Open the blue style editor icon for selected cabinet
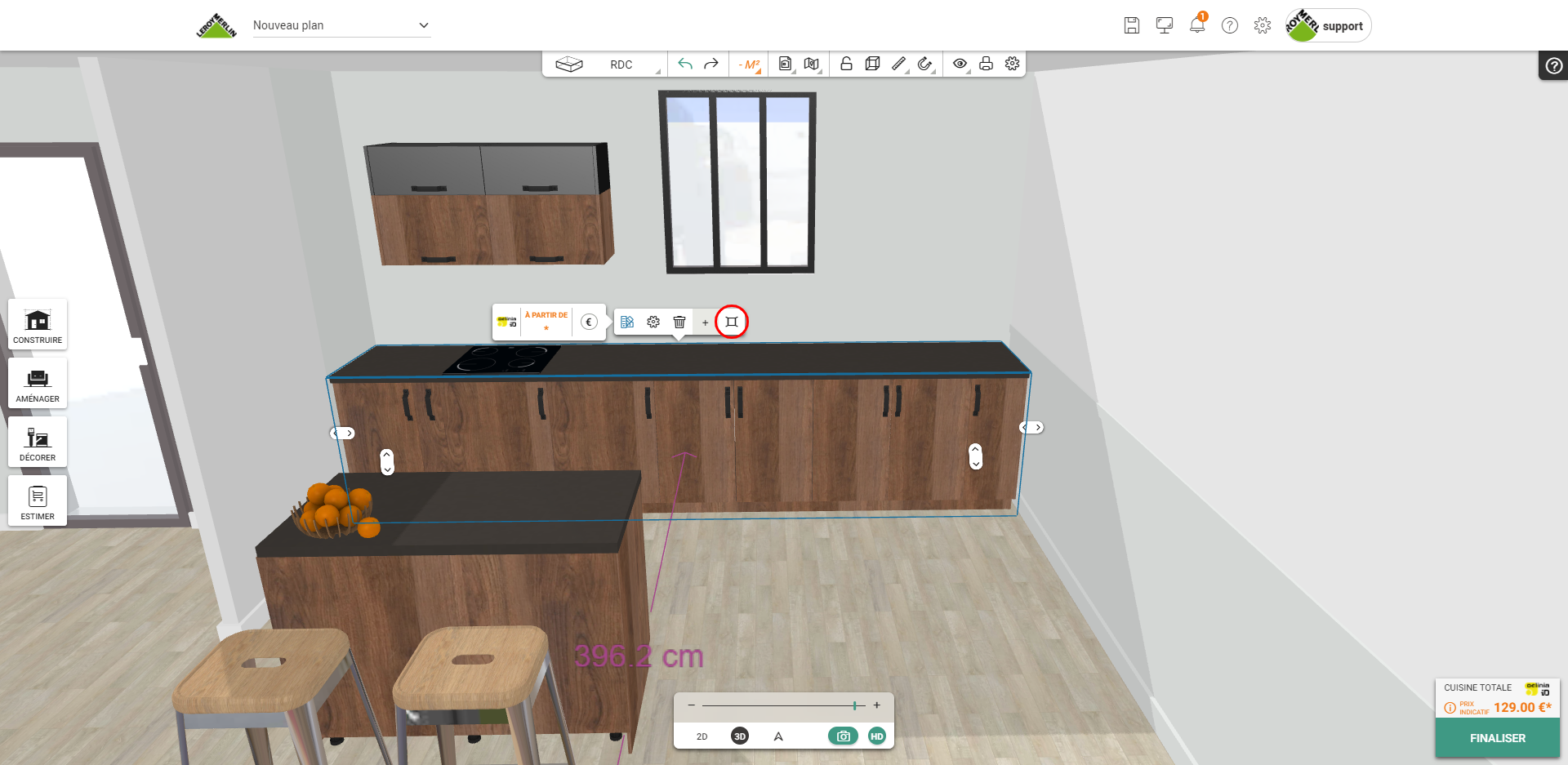This screenshot has height=765, width=1568. [x=627, y=322]
